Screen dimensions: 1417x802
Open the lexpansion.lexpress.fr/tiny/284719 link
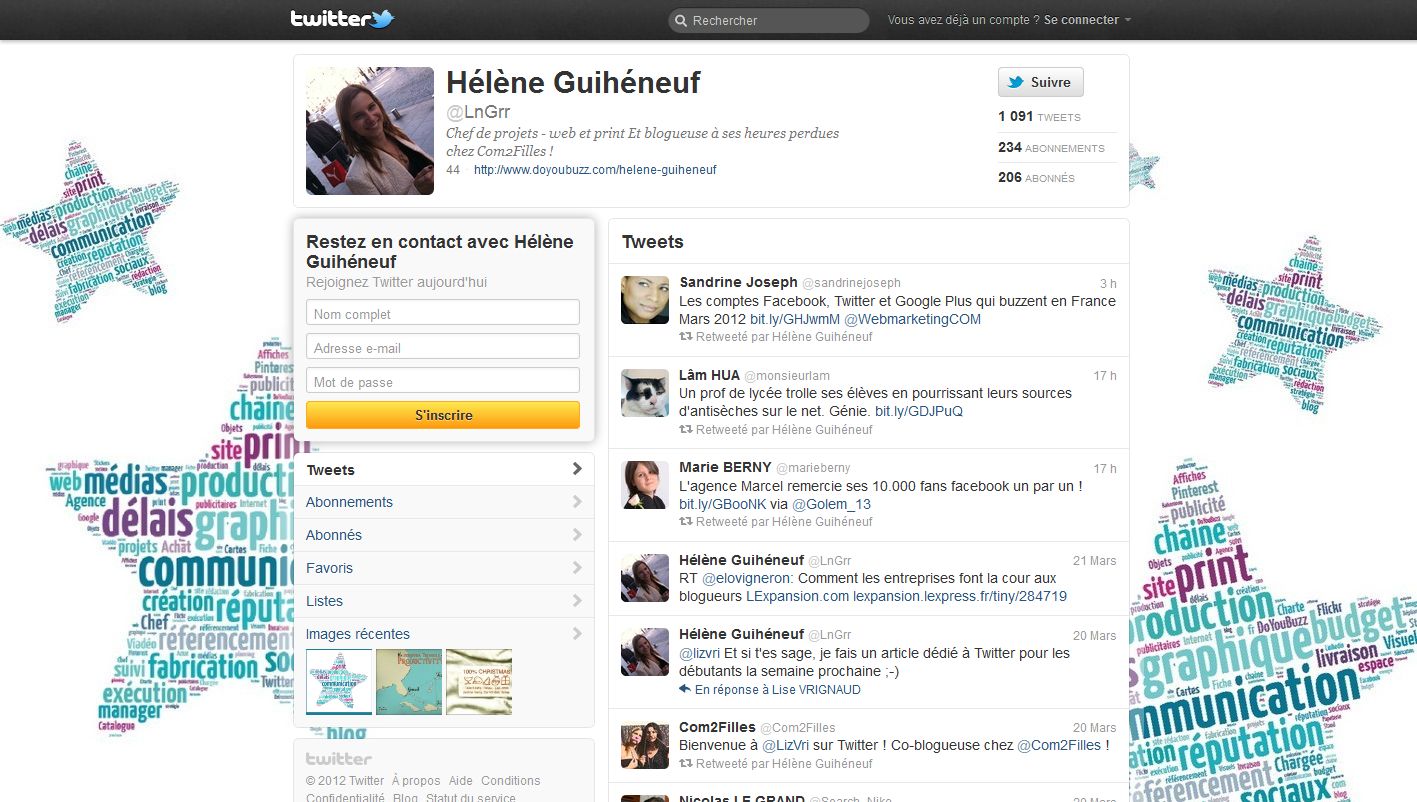(960, 596)
